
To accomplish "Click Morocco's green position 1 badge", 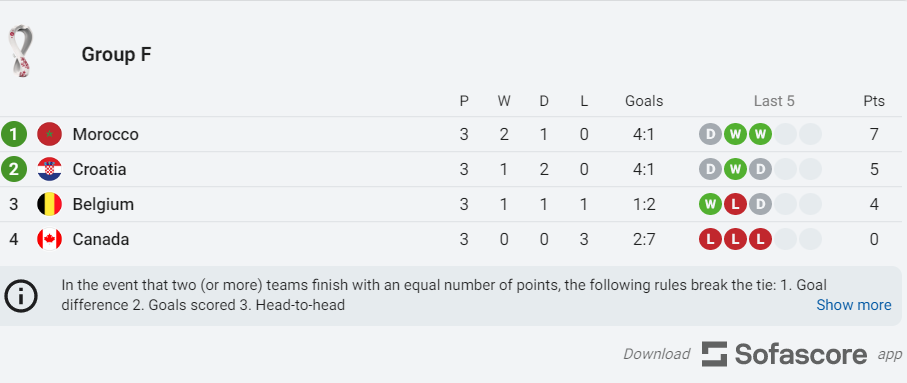I will 14,134.
